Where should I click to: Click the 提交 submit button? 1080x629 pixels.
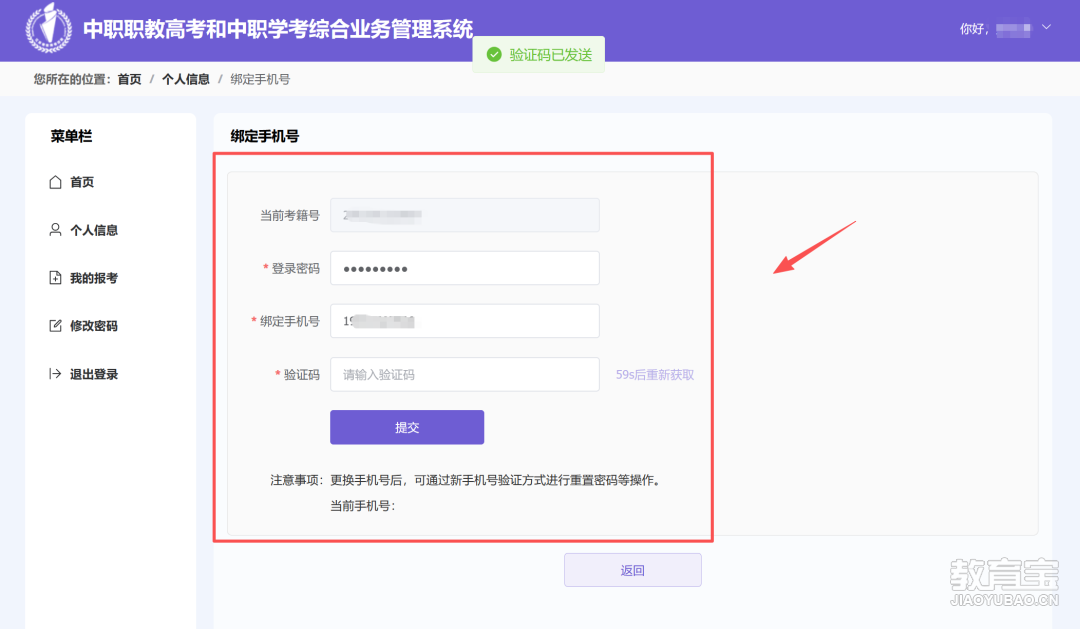(x=407, y=427)
